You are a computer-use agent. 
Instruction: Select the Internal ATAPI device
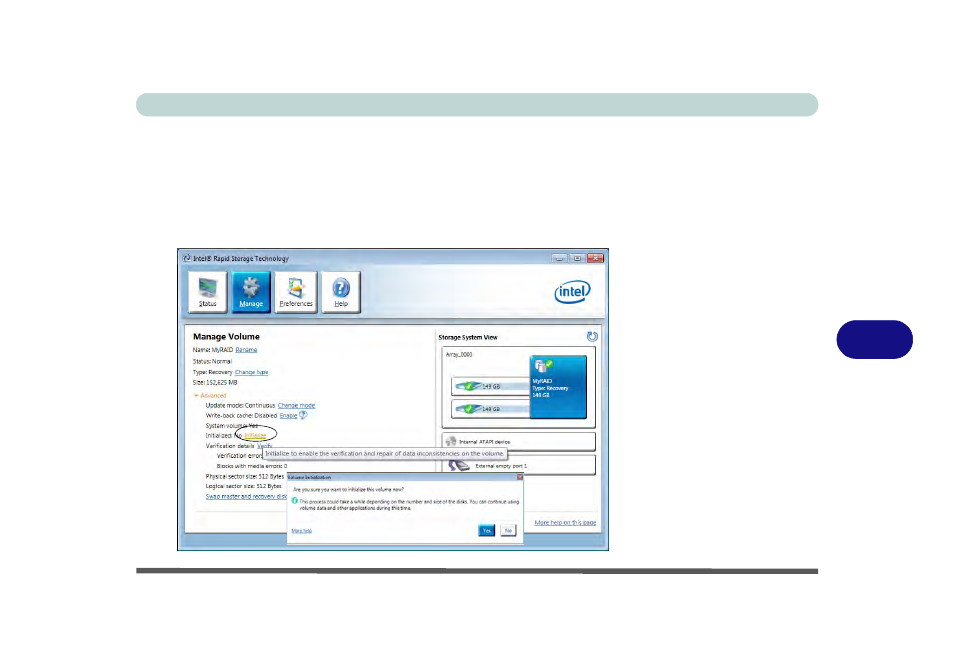(x=518, y=442)
